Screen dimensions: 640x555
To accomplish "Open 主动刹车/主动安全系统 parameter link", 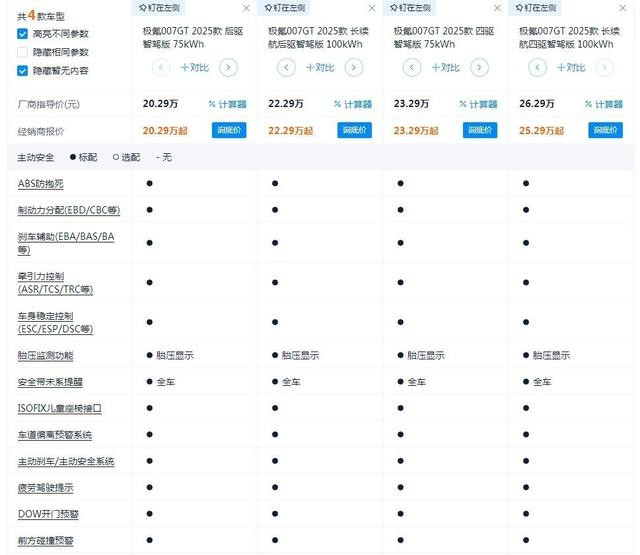I will 66,462.
